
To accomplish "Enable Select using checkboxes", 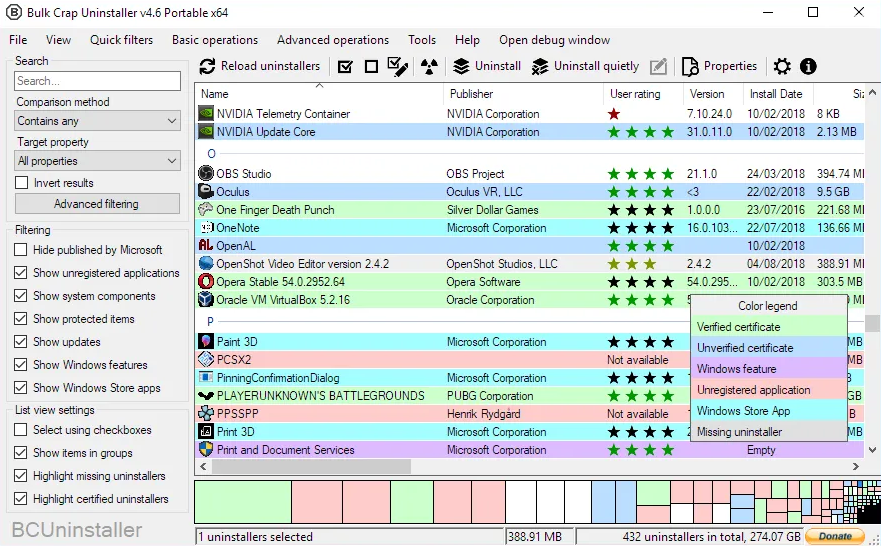I will (21, 430).
